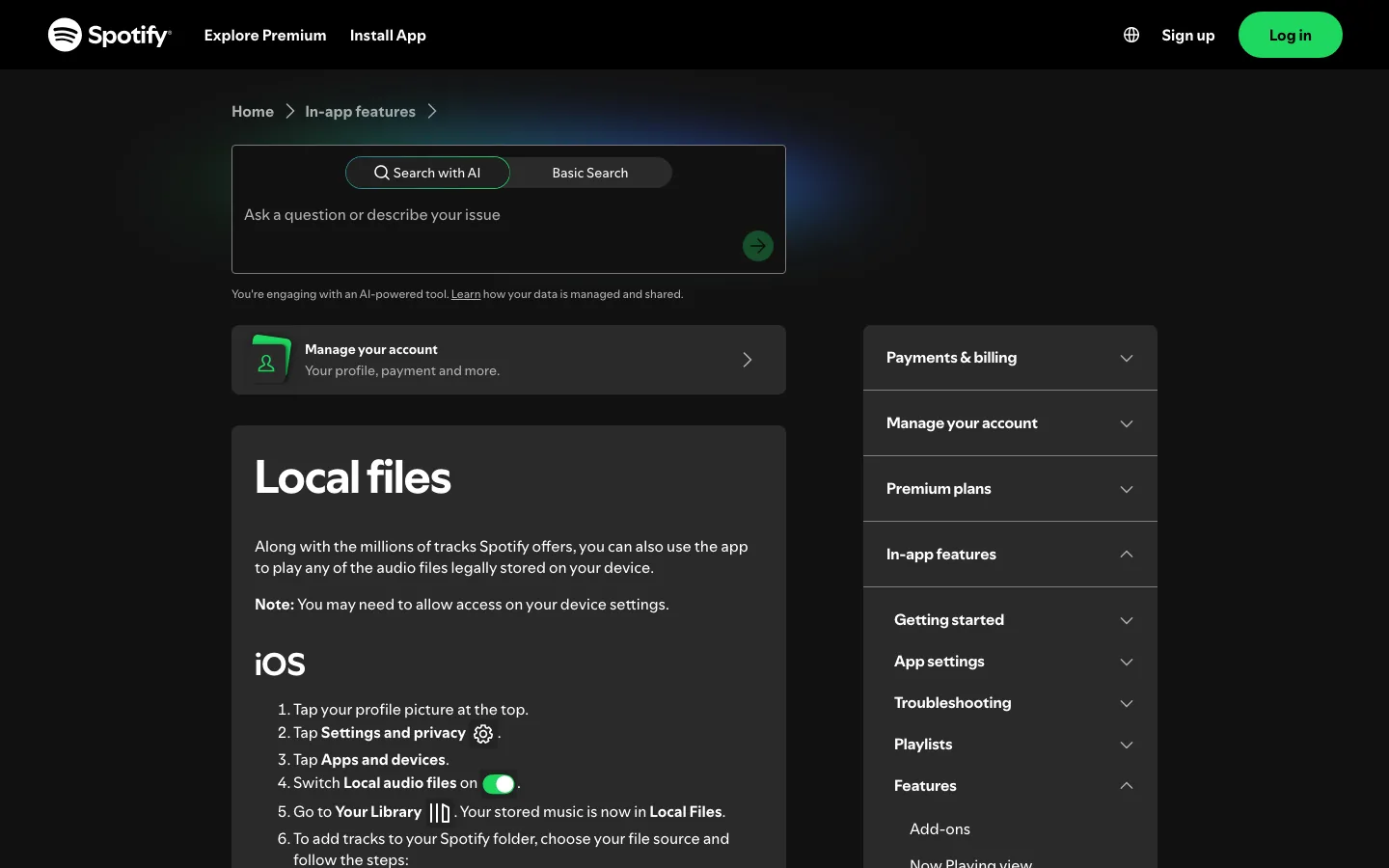The width and height of the screenshot is (1389, 868).
Task: Click the Local files heading
Action: click(x=352, y=477)
